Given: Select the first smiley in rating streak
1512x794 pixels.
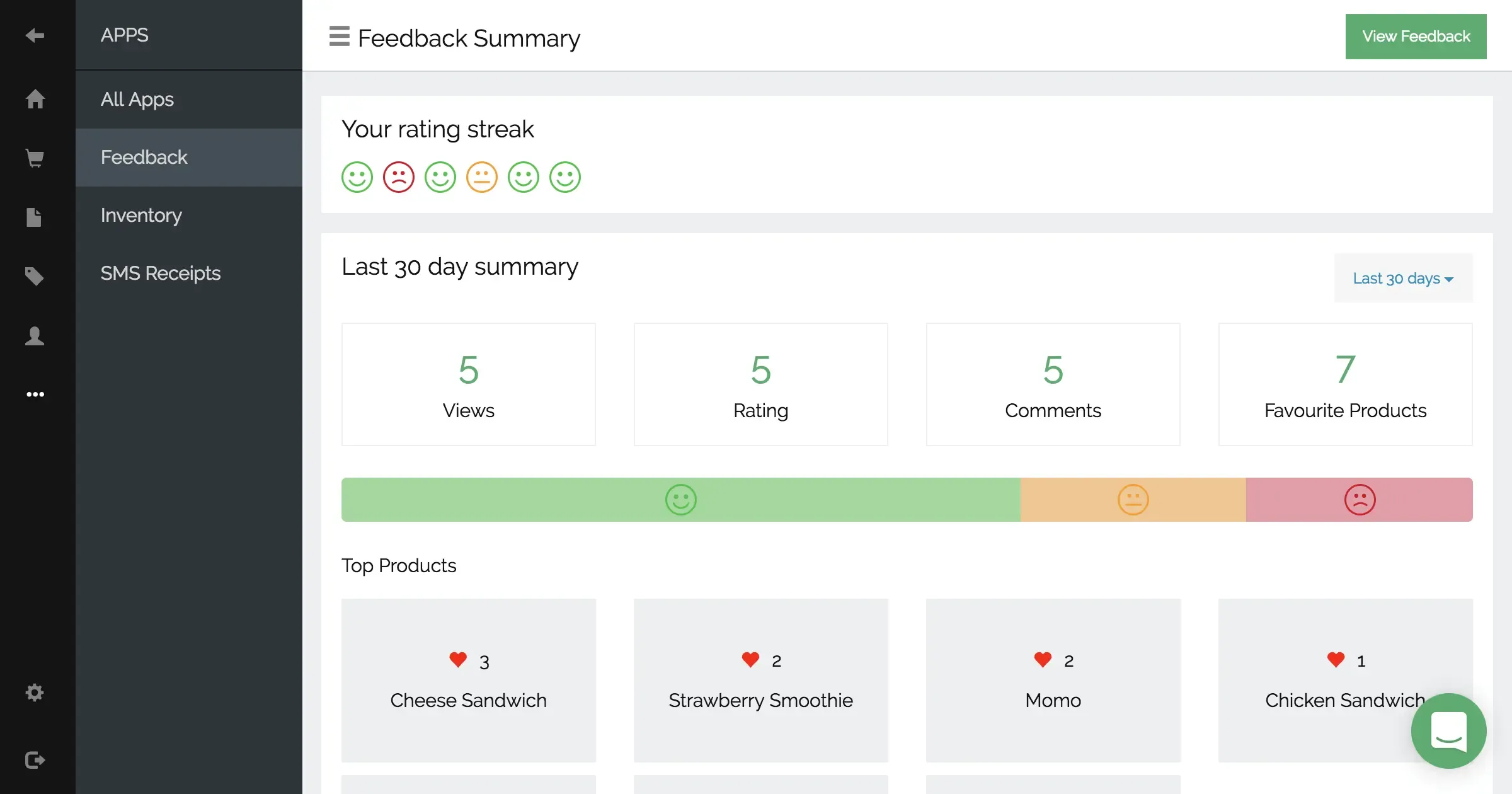Looking at the screenshot, I should click(x=357, y=177).
